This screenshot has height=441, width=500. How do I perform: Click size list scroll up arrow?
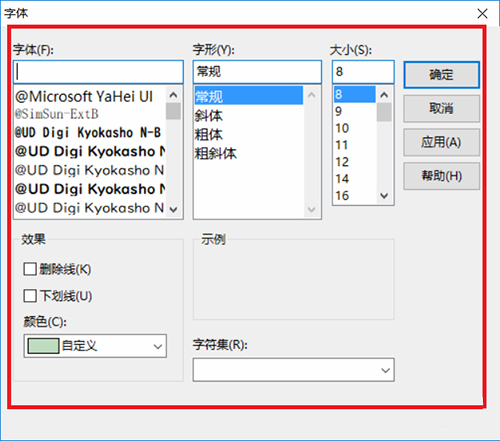point(384,95)
